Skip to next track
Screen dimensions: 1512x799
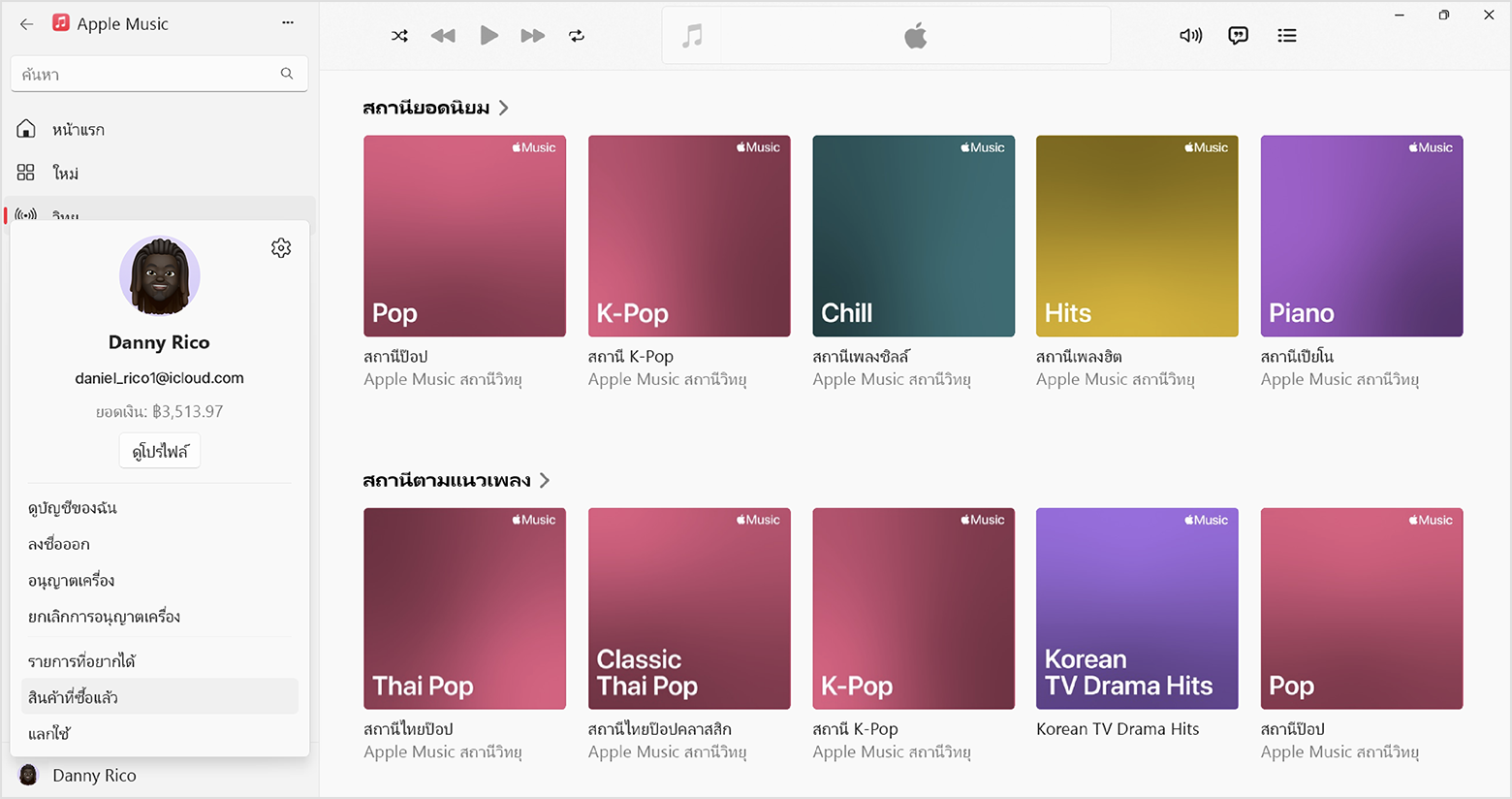point(533,36)
